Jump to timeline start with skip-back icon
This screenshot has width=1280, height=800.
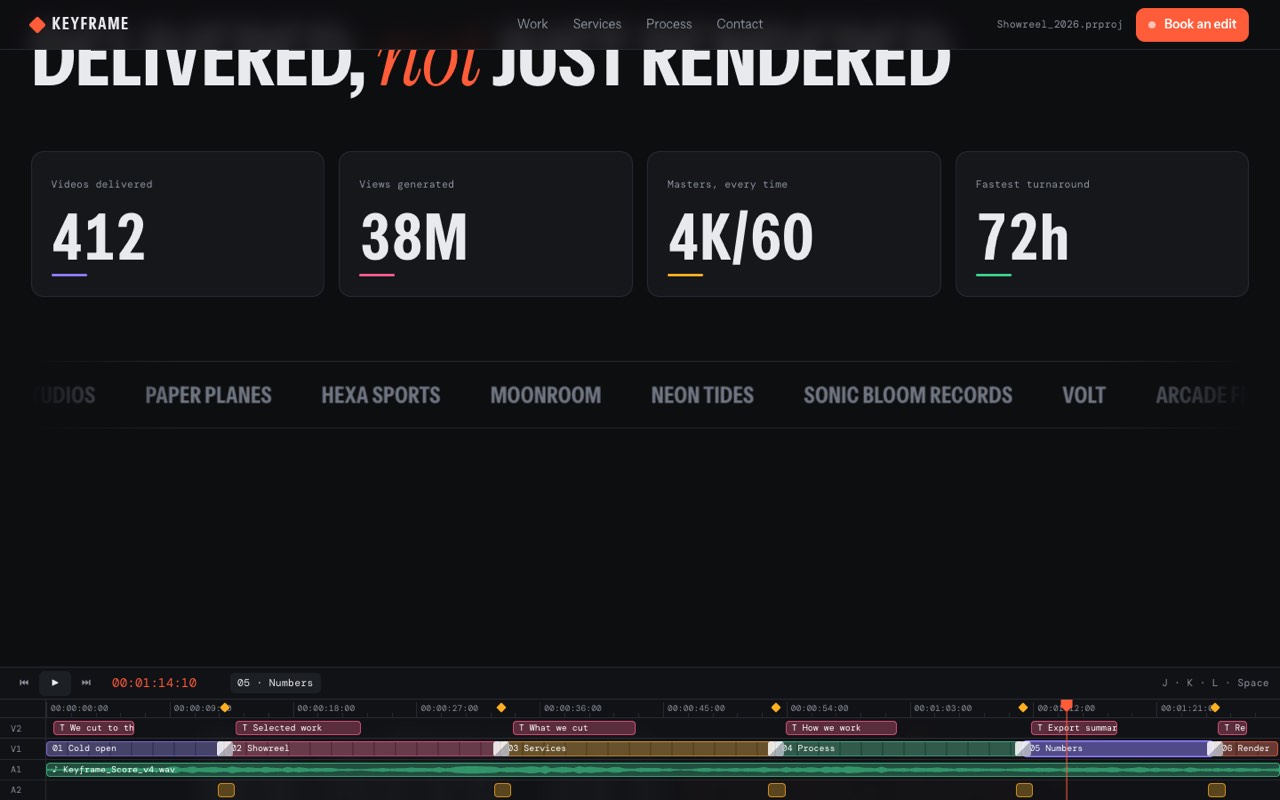24,683
